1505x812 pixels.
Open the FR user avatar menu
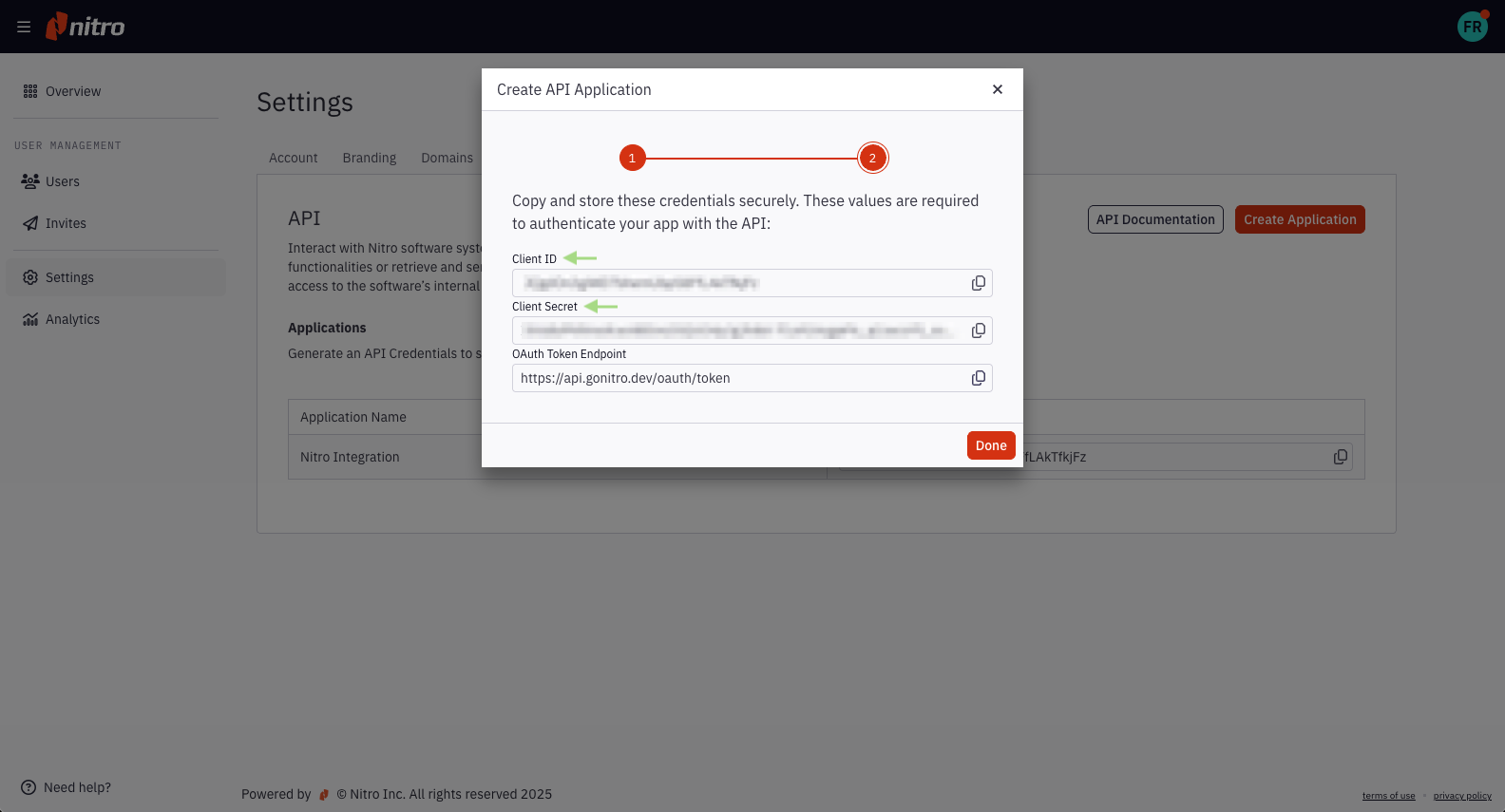(1473, 27)
